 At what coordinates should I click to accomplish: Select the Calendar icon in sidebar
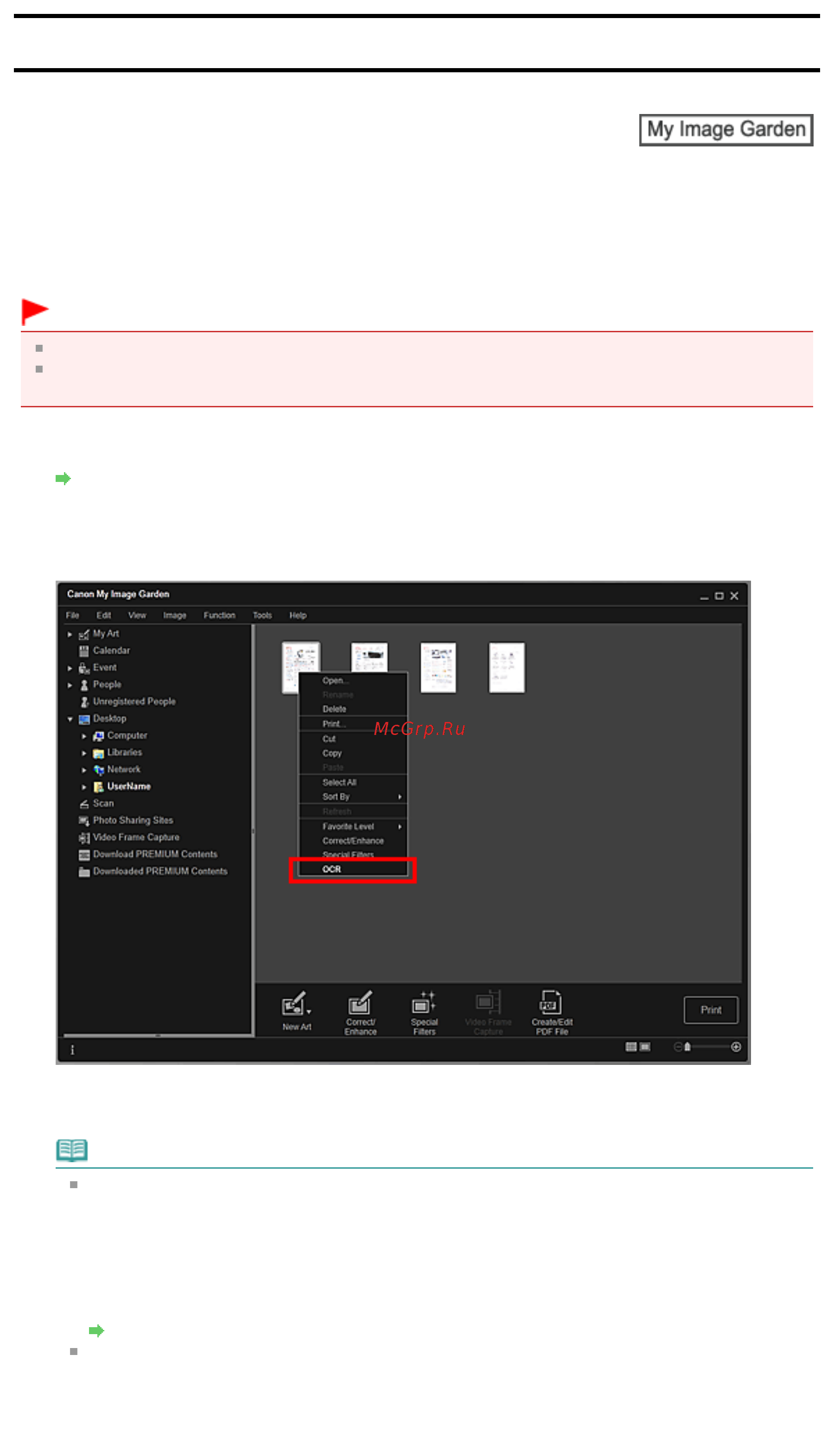click(84, 651)
